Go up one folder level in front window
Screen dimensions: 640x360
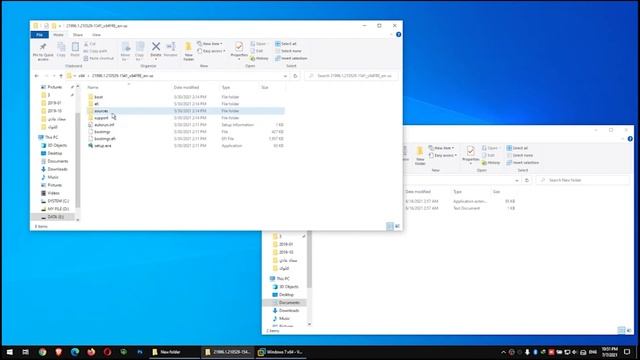click(x=61, y=76)
